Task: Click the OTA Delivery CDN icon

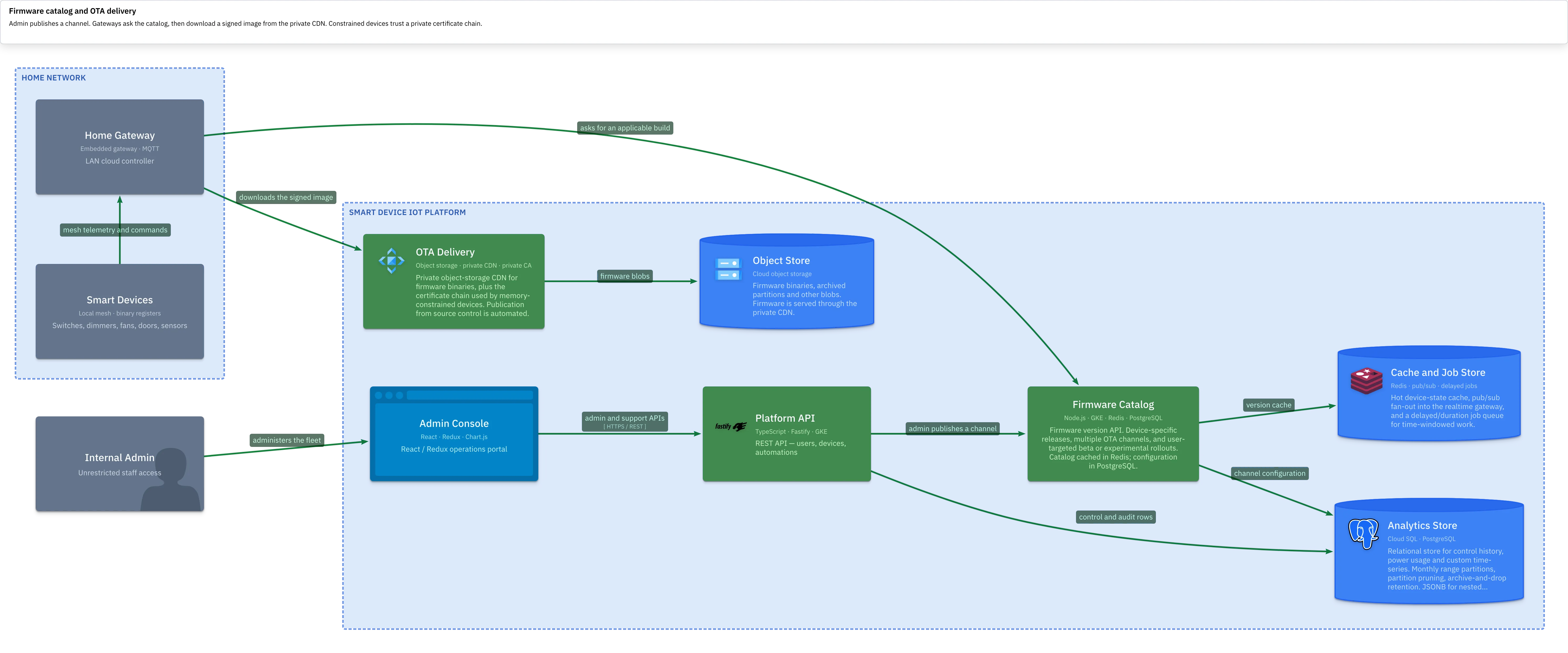Action: [x=391, y=261]
